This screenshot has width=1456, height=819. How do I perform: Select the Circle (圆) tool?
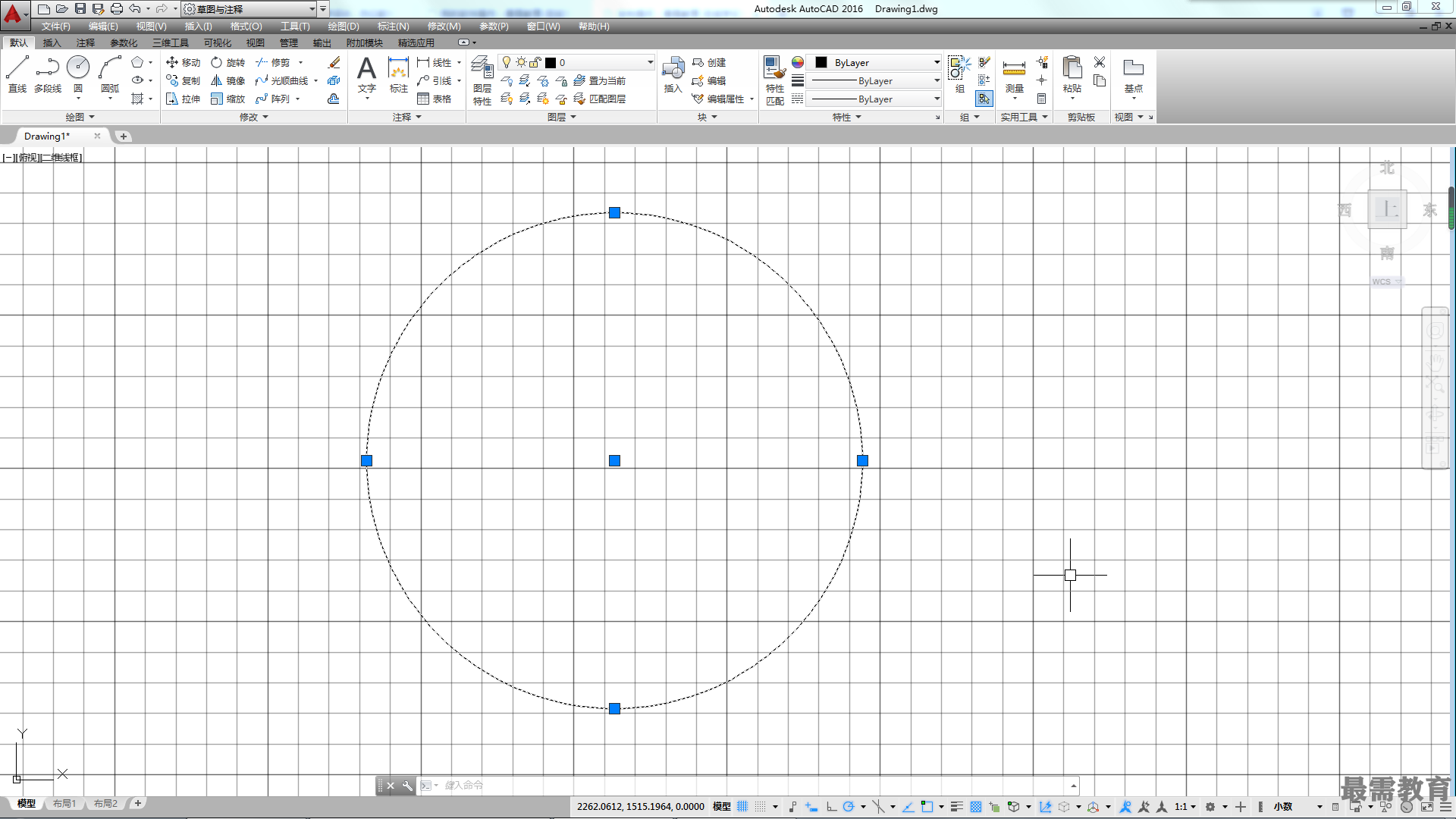coord(78,74)
